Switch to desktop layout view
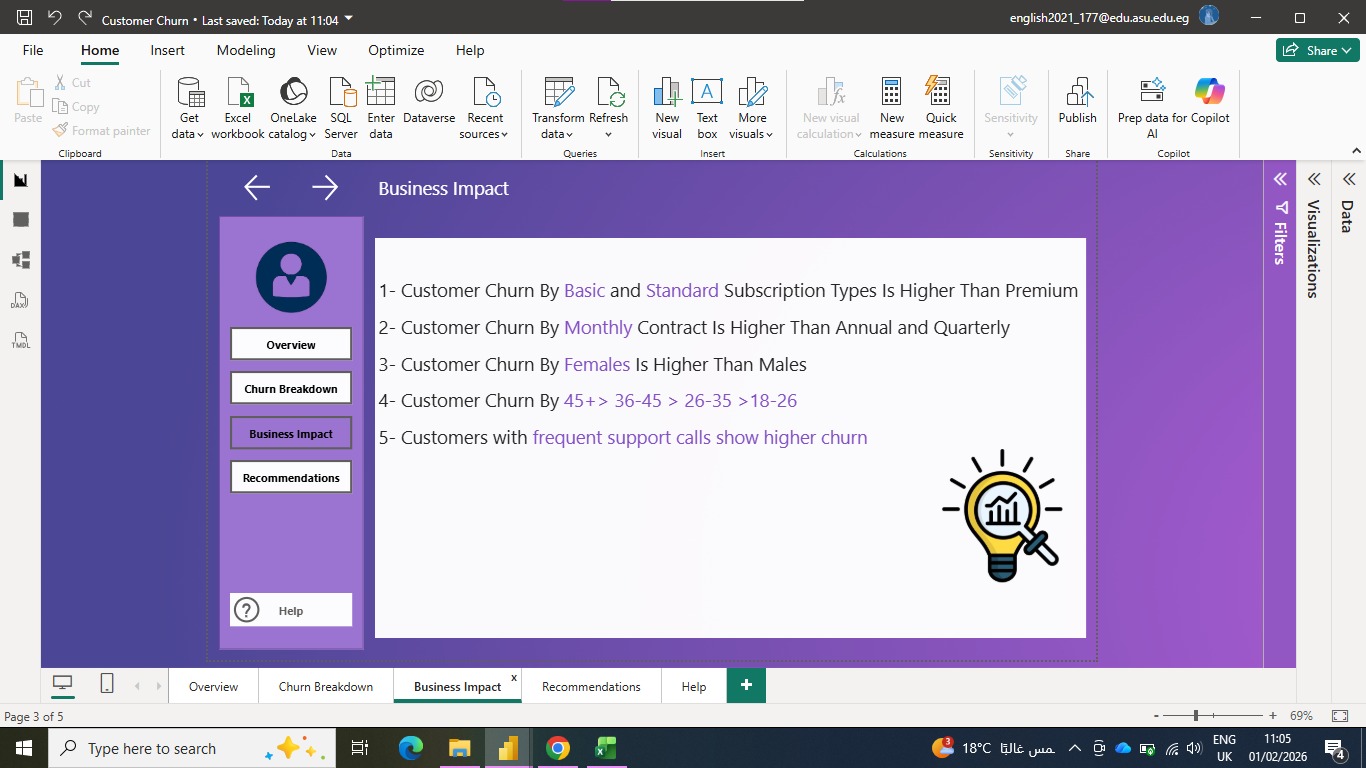 [x=63, y=683]
